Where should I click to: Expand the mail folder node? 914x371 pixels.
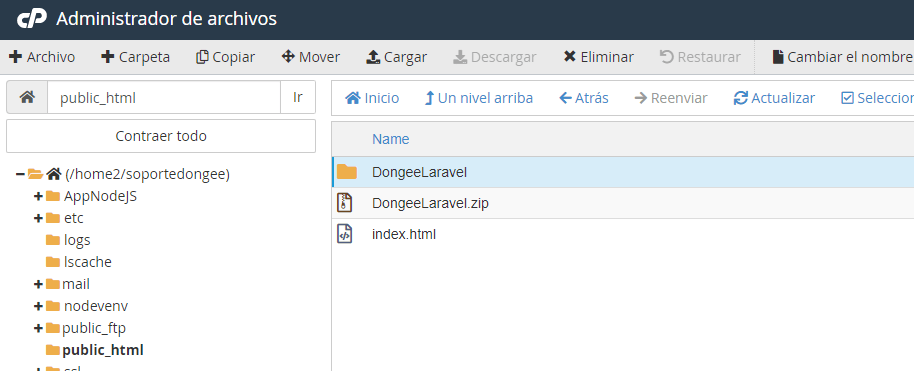(38, 284)
